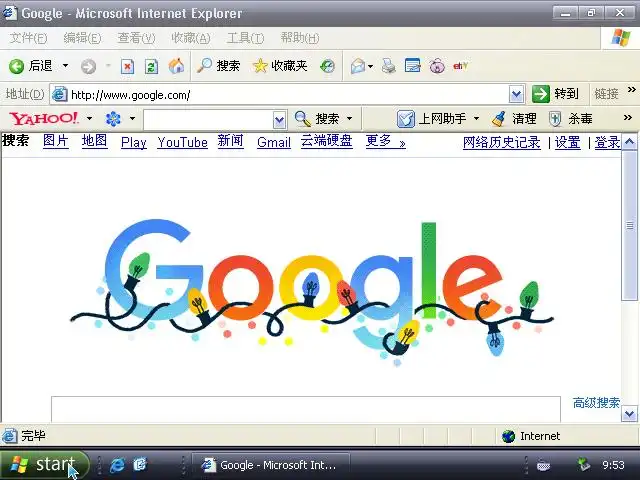Screen dimensions: 640x480
Task: Refresh the page with the green arrows icon
Action: pos(151,66)
